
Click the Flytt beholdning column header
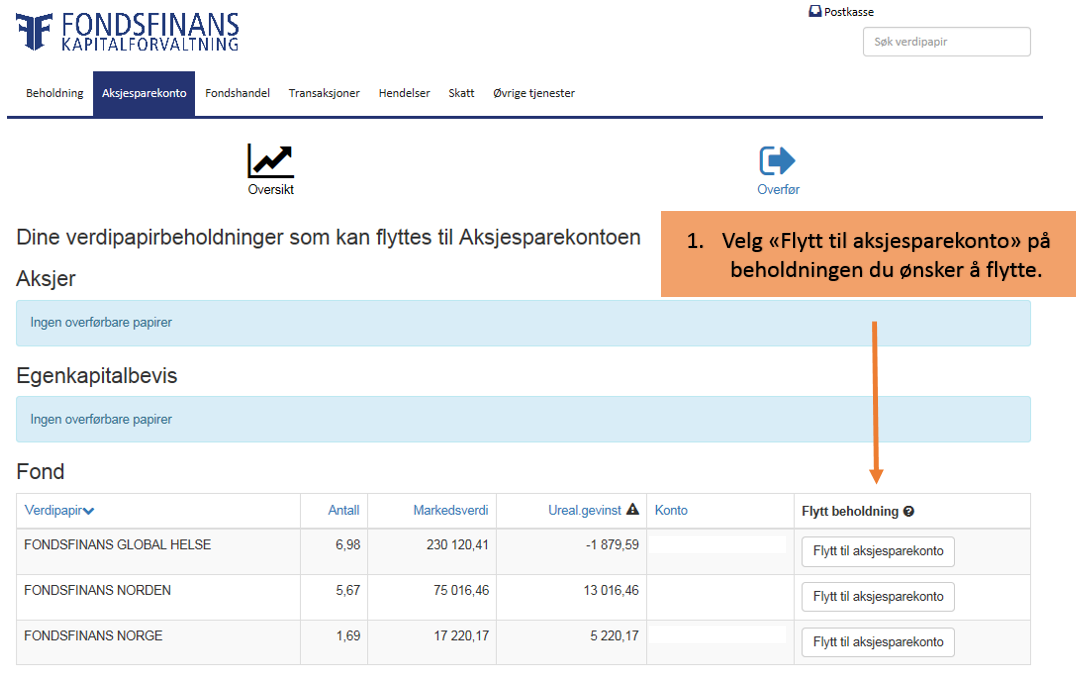[849, 511]
